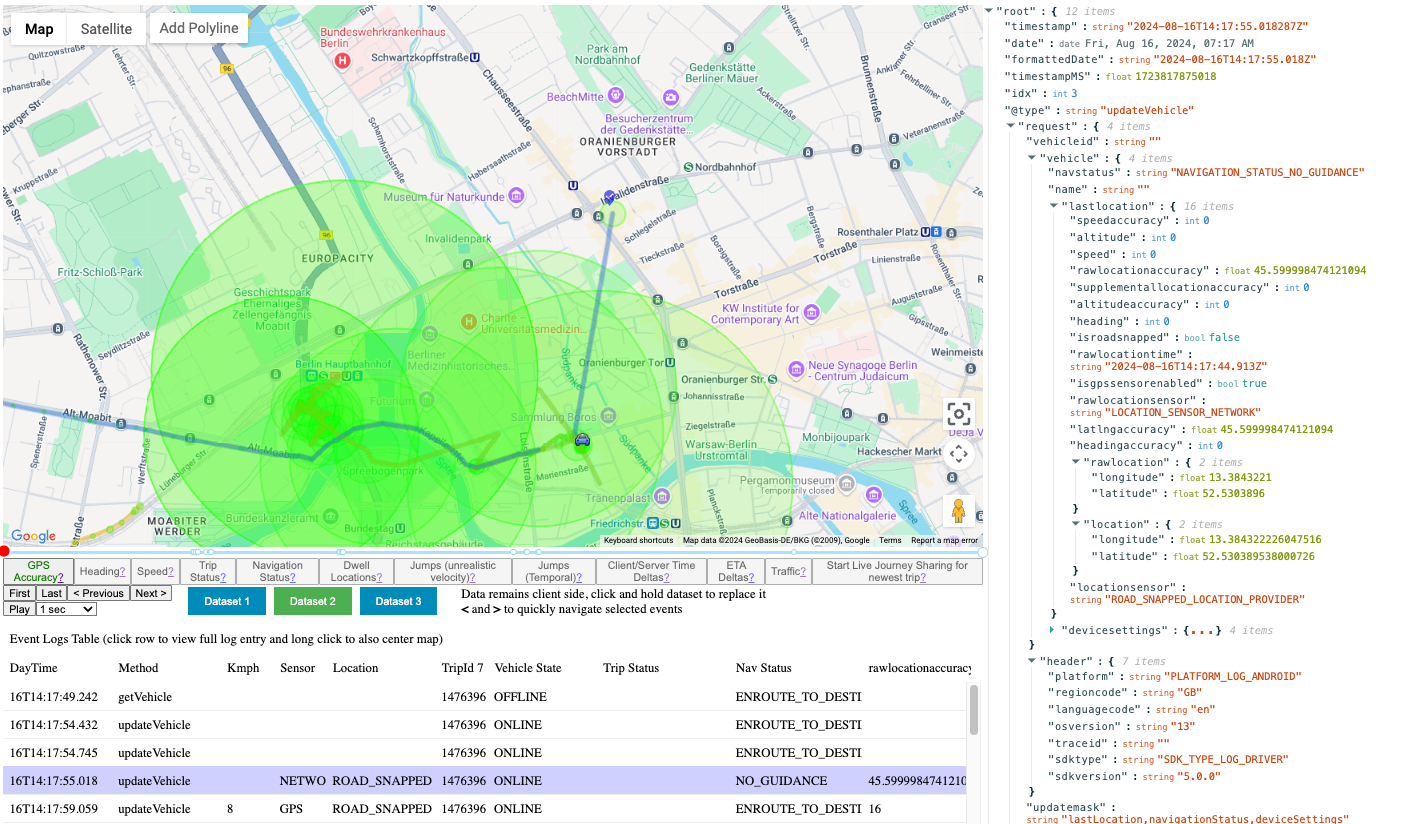The width and height of the screenshot is (1407, 824).
Task: Toggle Jumps (Temporal) overlay
Action: coord(553,571)
